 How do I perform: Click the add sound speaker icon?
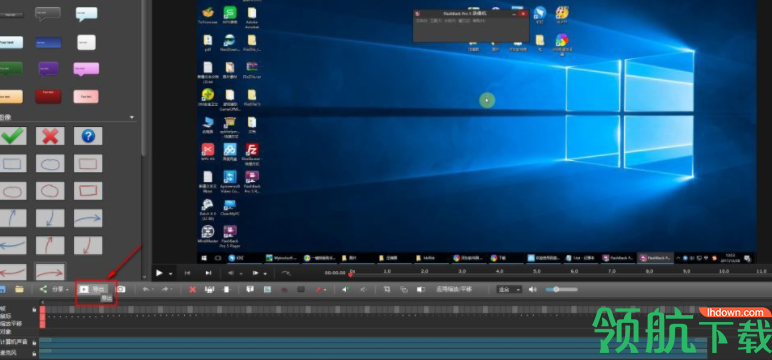pos(346,290)
